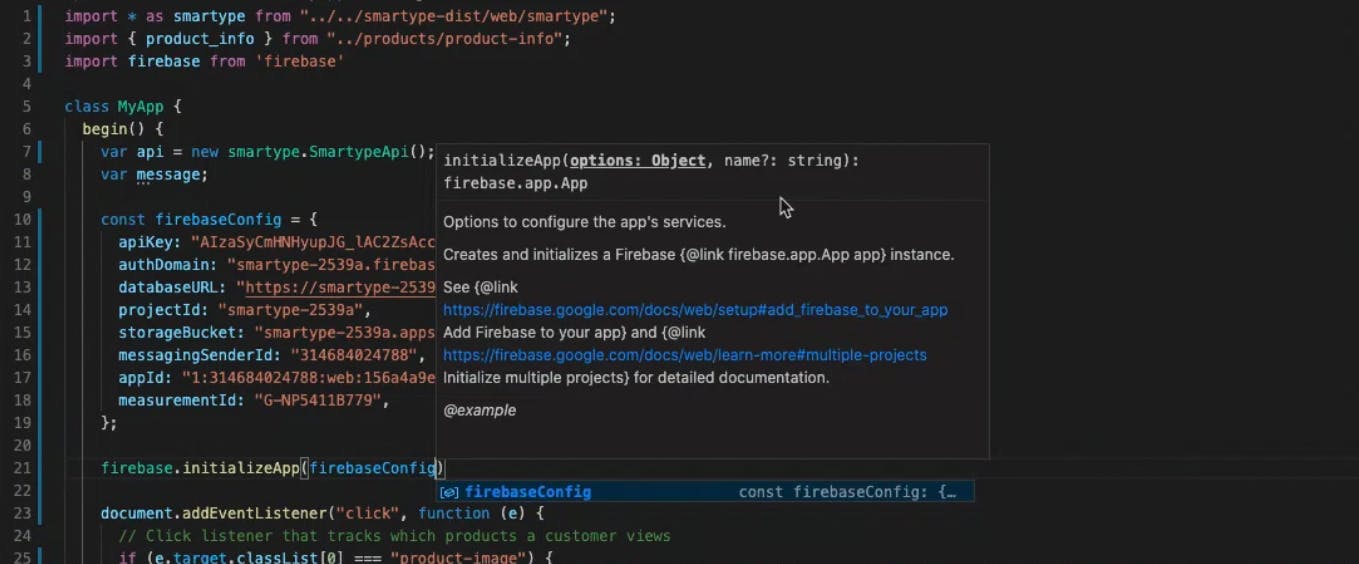Open the learn-more multiple-projects documentation link
The width and height of the screenshot is (1359, 564).
[685, 355]
